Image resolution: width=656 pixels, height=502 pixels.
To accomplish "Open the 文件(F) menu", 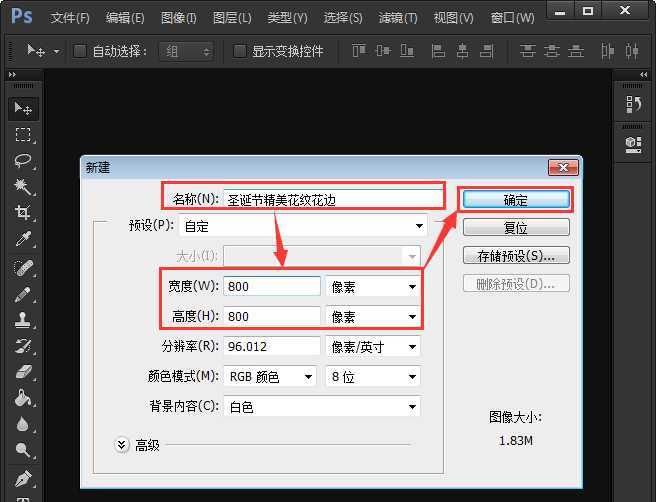I will pyautogui.click(x=69, y=18).
